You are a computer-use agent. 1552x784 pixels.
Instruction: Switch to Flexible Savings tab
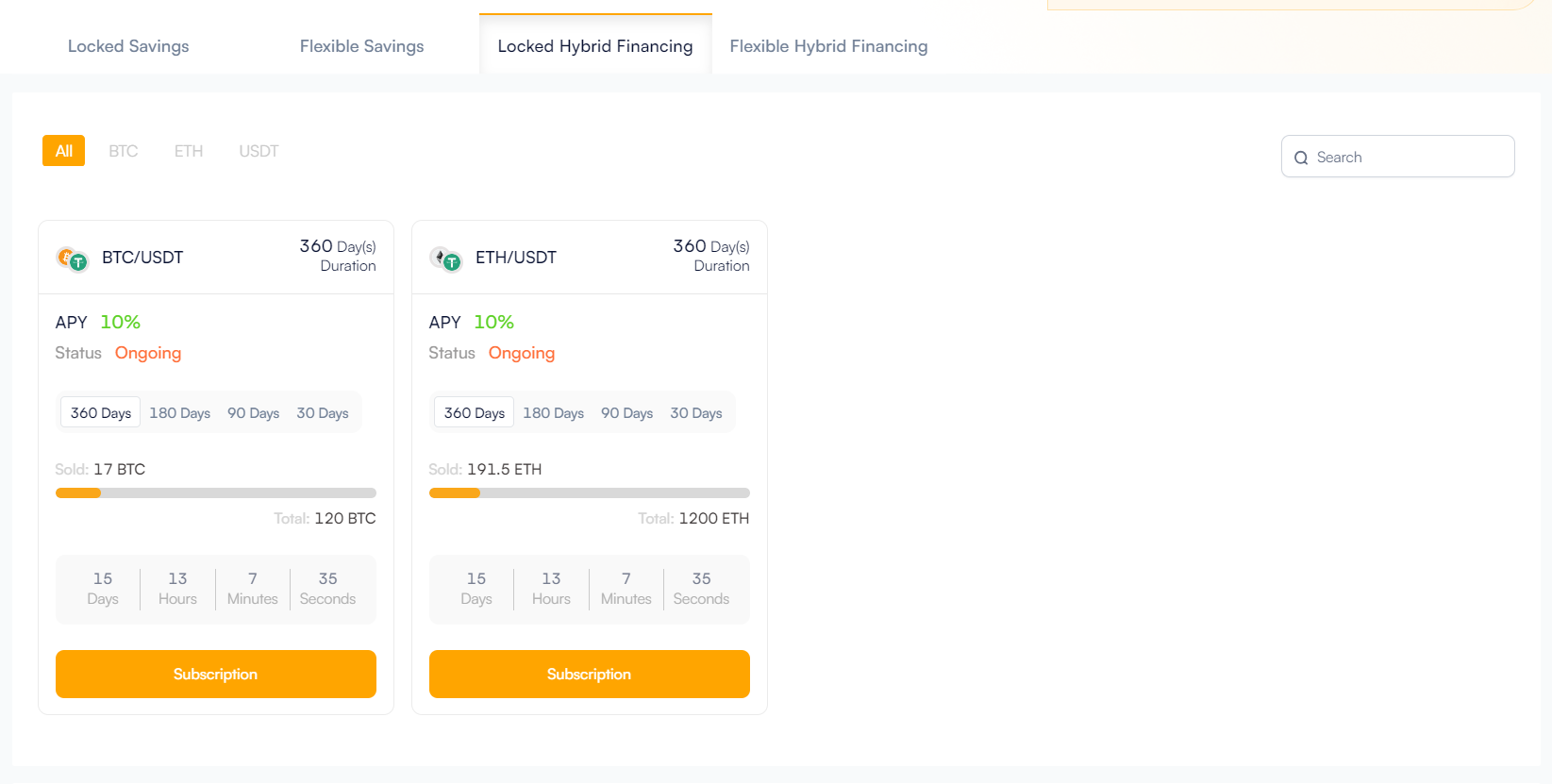tap(361, 46)
